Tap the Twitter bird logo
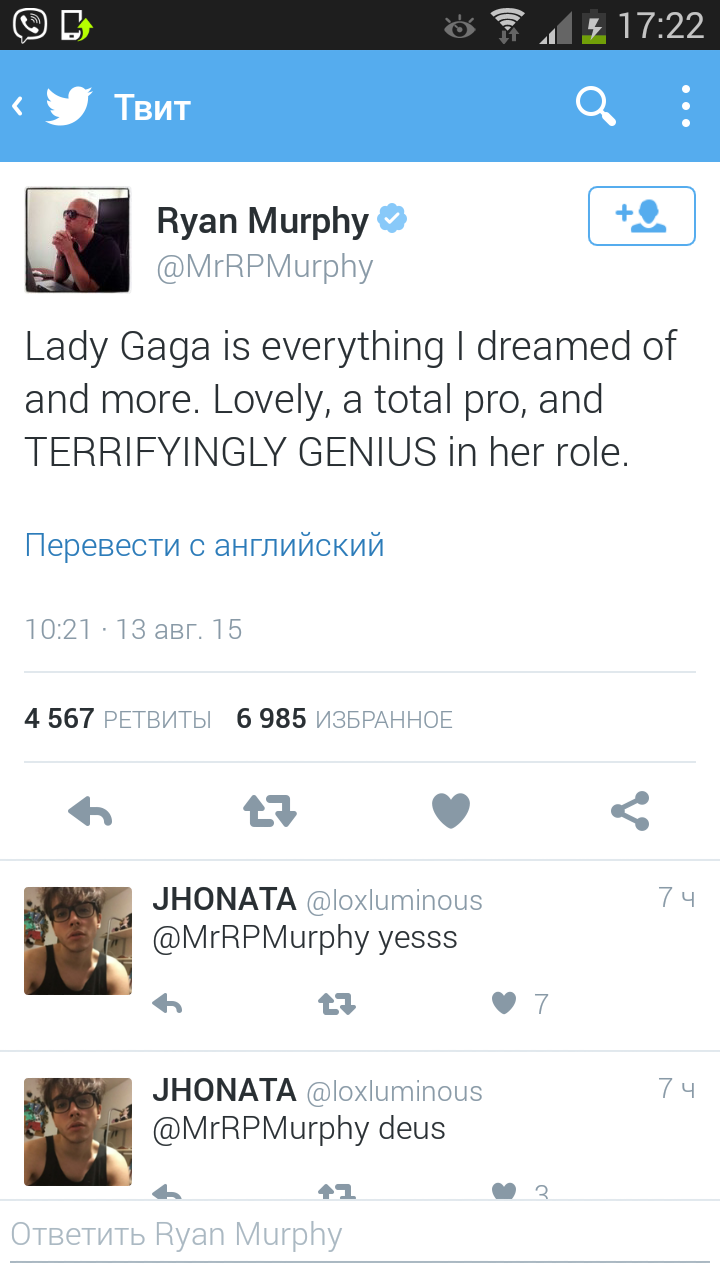Viewport: 720px width, 1280px height. pos(69,106)
